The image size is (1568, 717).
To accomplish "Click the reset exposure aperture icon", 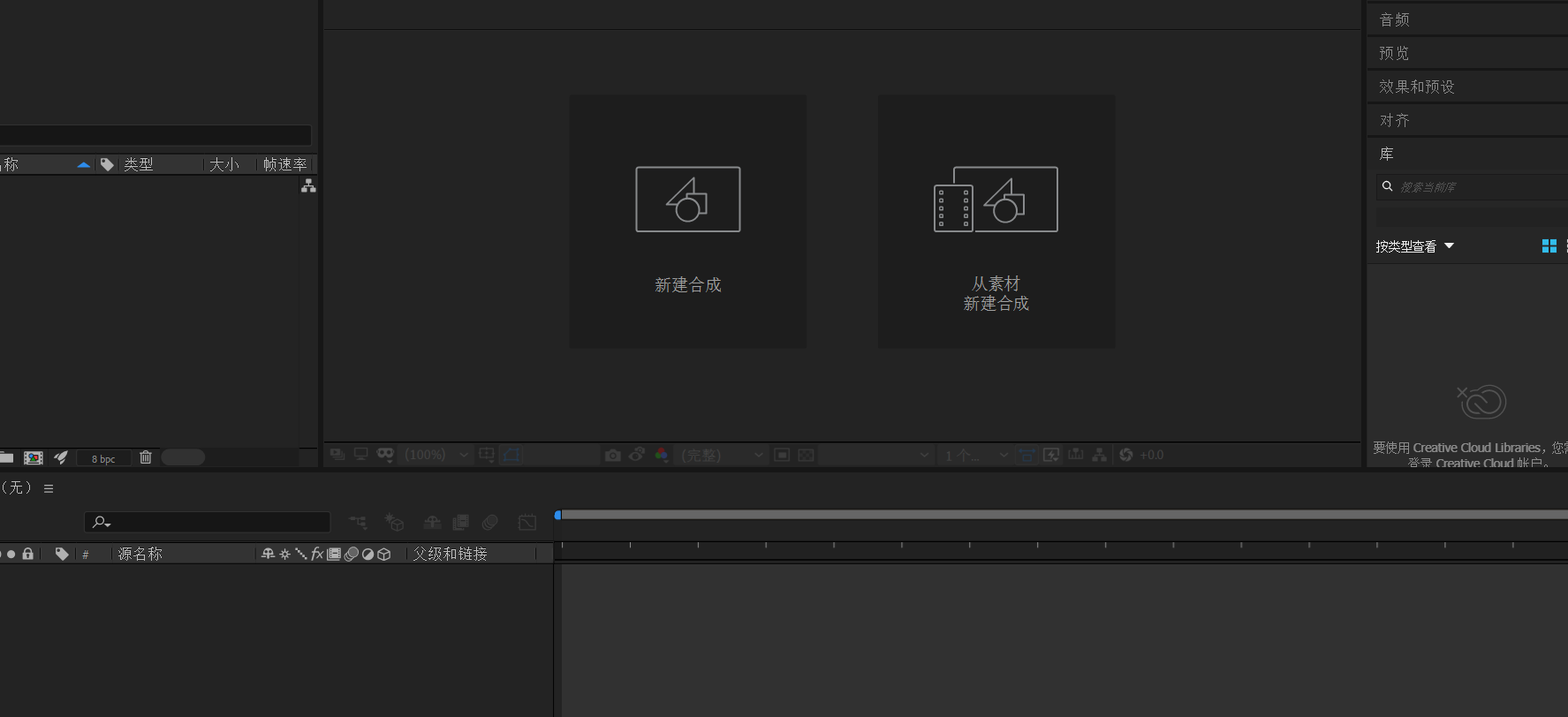I will 1126,455.
